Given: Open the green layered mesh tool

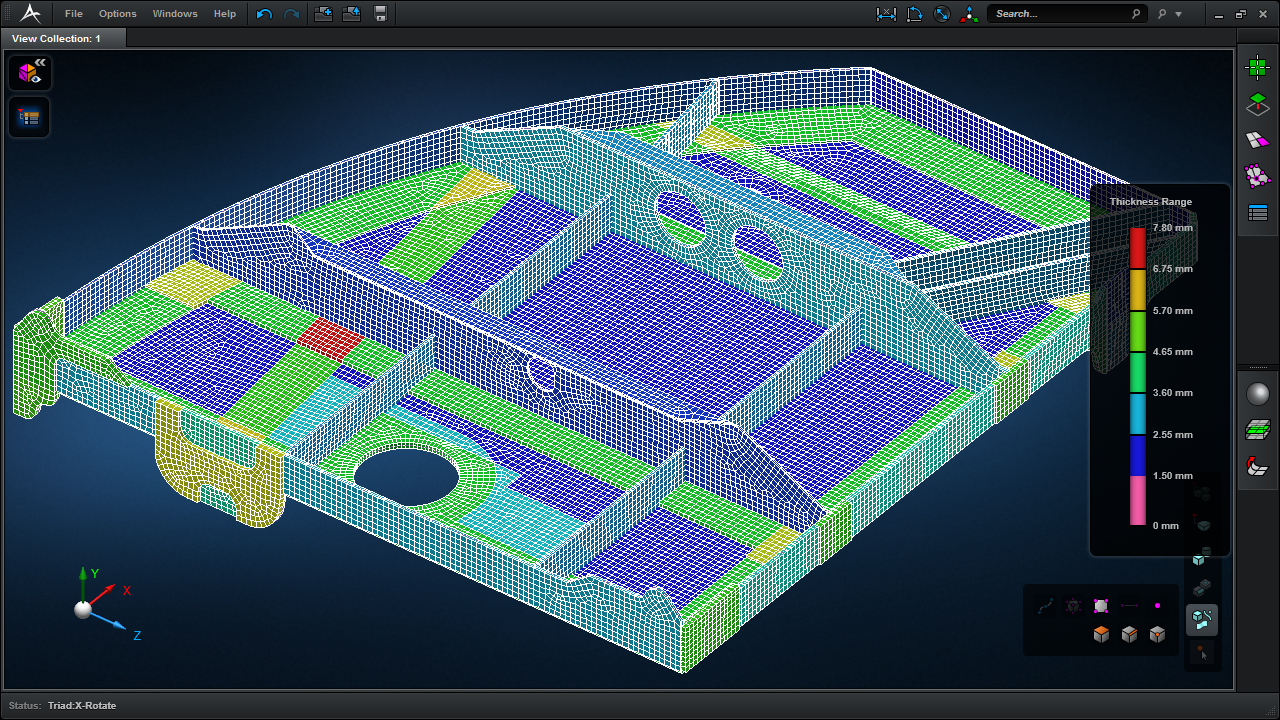Looking at the screenshot, I should pos(1257,430).
